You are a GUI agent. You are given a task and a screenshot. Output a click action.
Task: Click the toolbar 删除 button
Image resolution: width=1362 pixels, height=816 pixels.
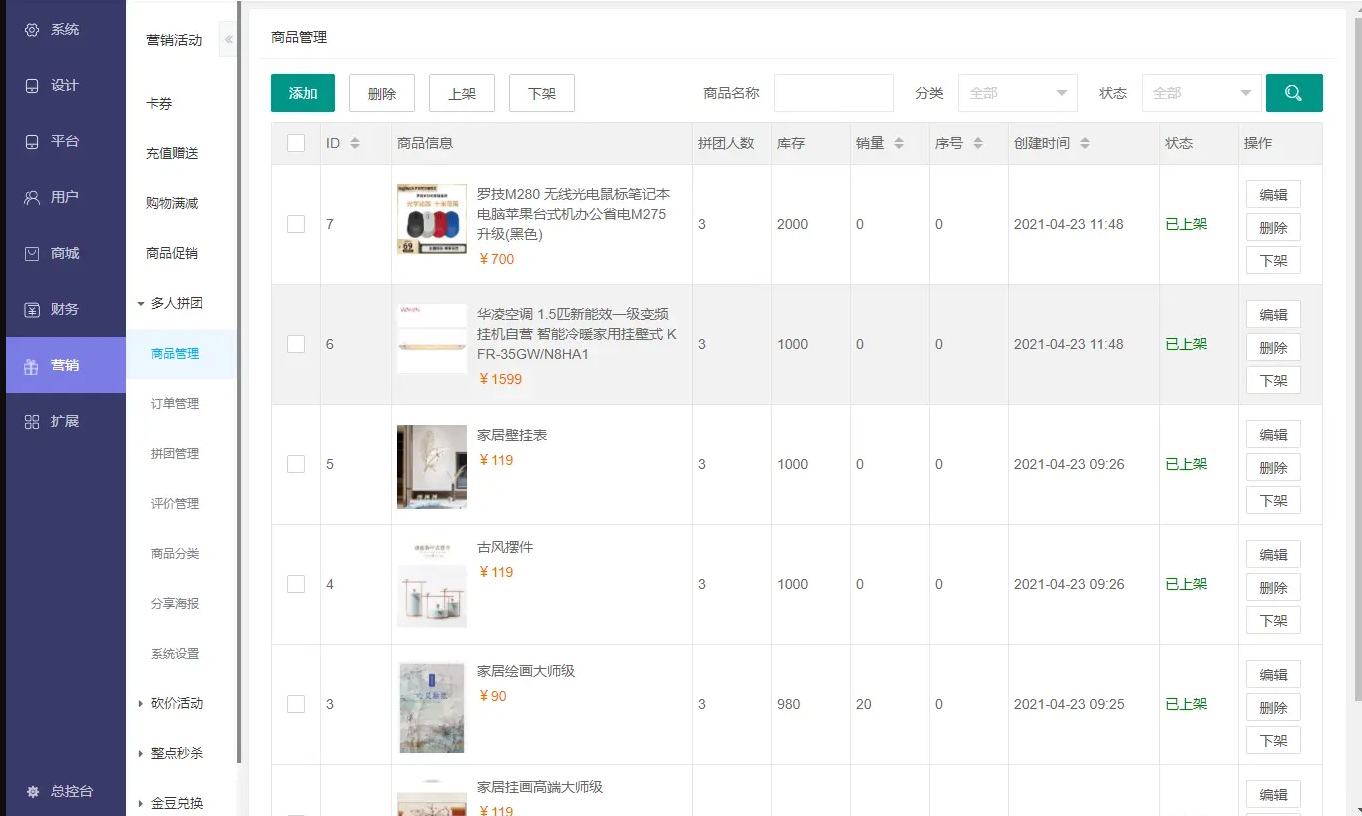pos(382,93)
